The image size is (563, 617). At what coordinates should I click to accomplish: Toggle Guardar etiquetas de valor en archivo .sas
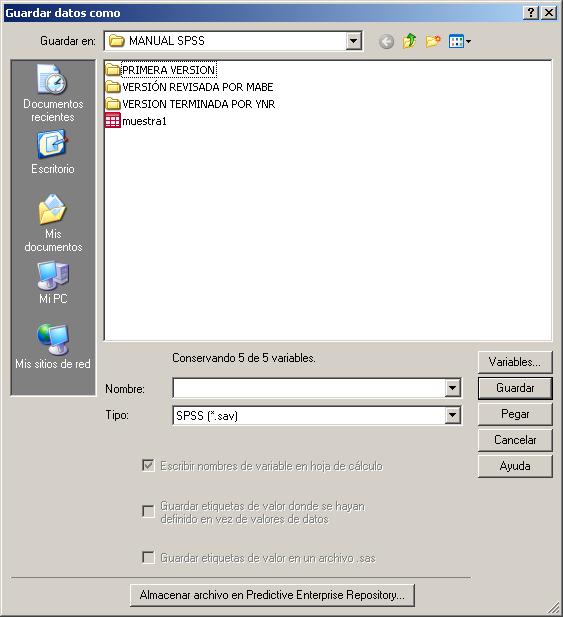(148, 558)
